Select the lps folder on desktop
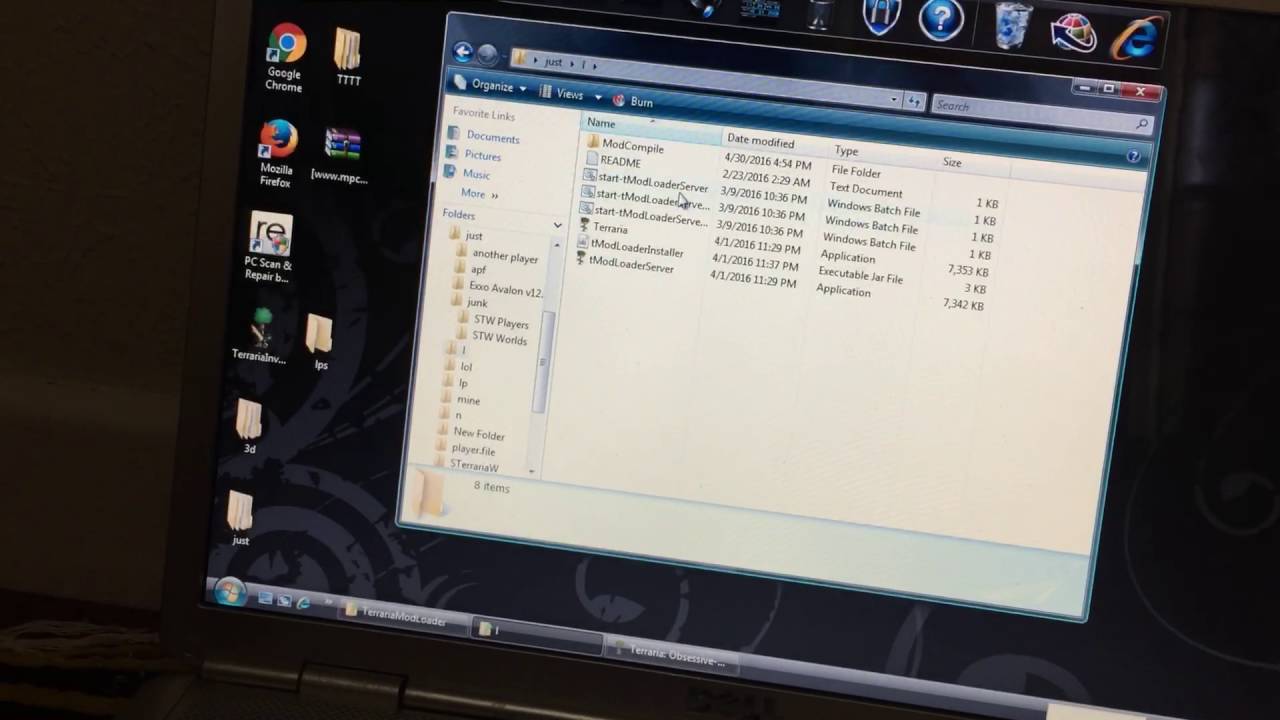Viewport: 1280px width, 720px height. [320, 342]
